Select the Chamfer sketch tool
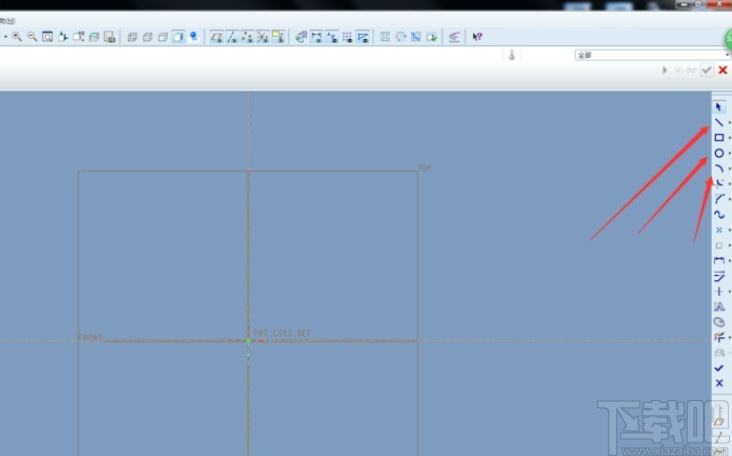 [x=719, y=199]
